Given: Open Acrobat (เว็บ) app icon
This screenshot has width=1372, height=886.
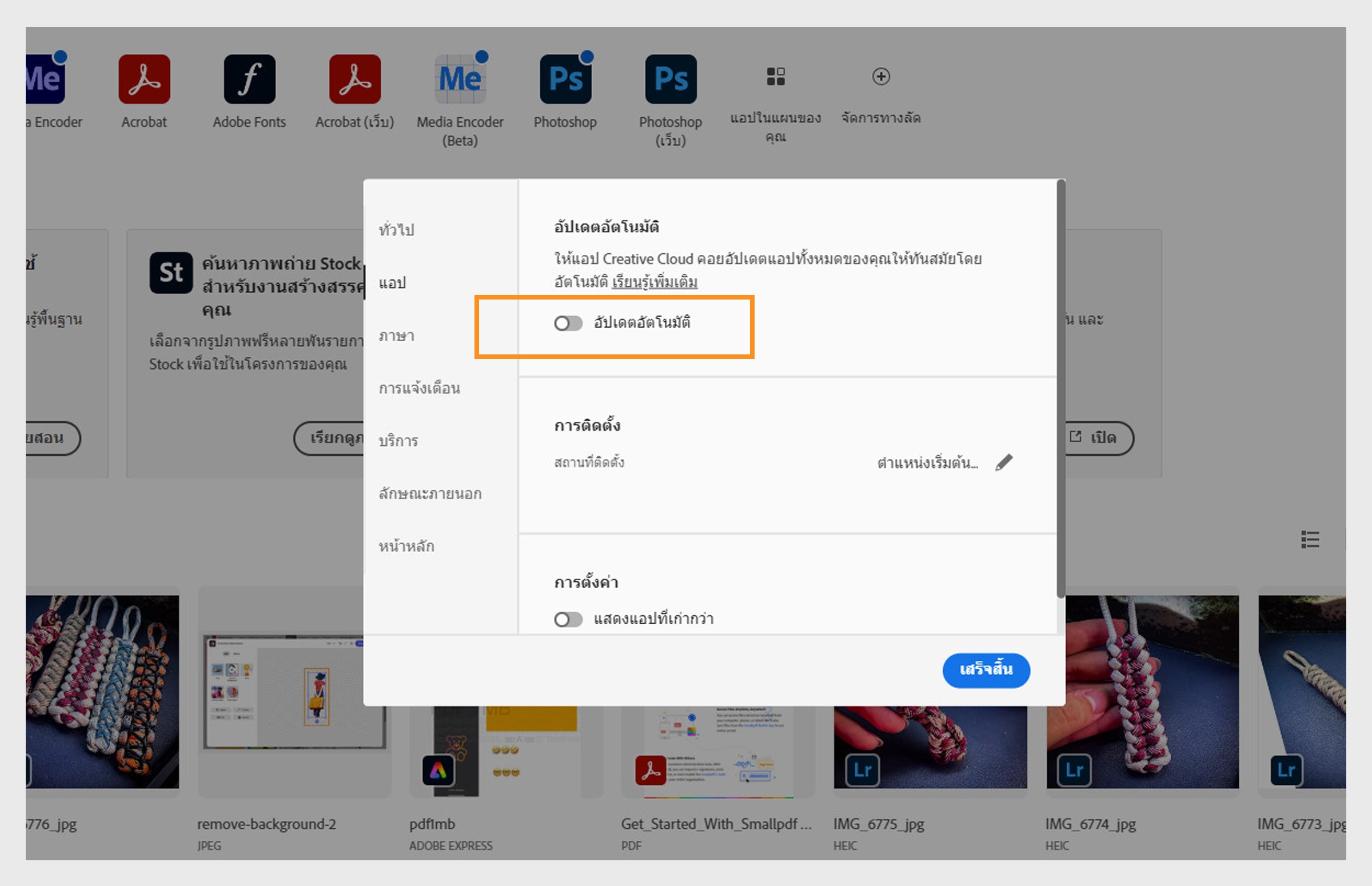Looking at the screenshot, I should 354,79.
